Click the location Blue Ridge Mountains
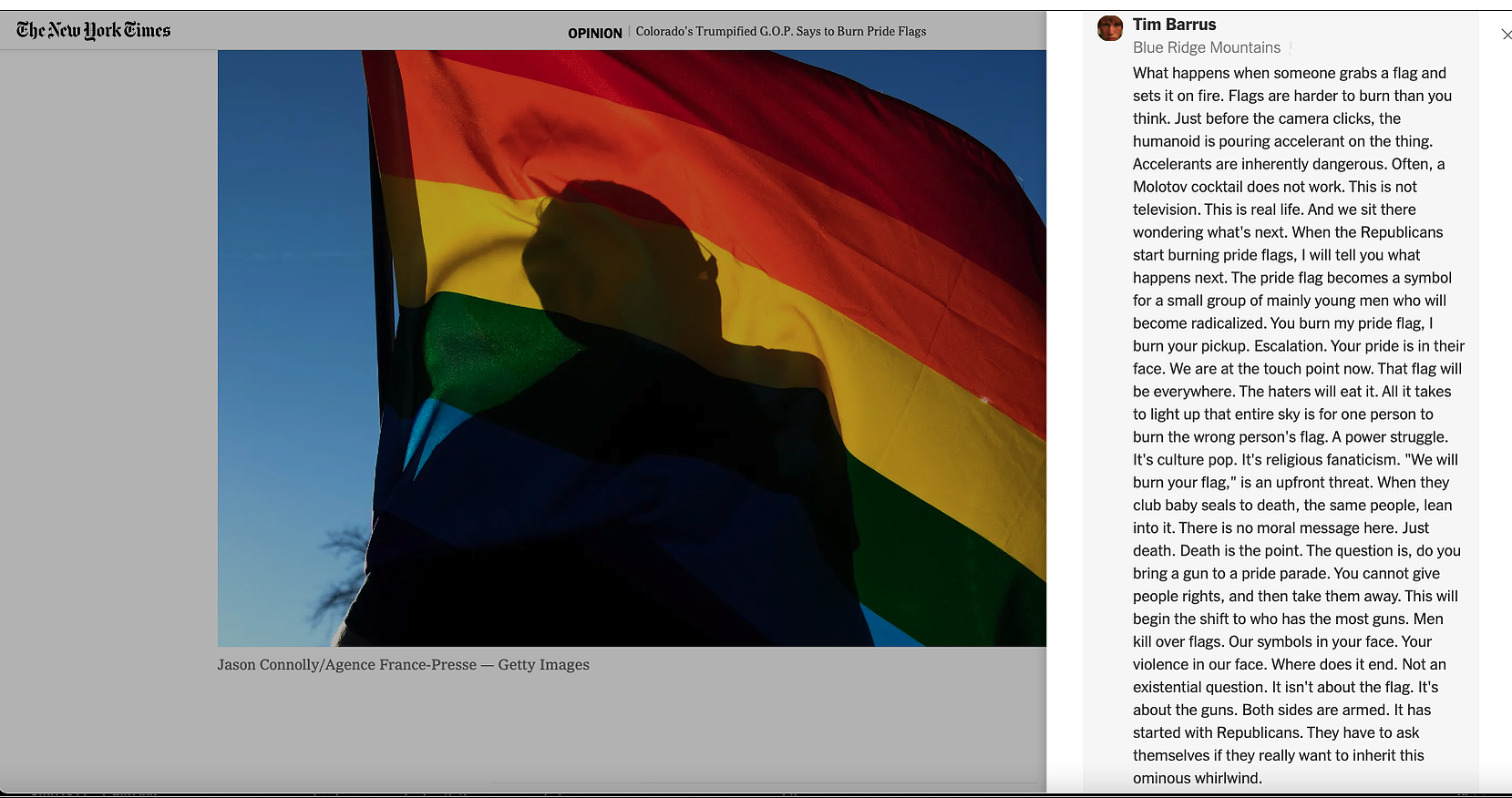Image resolution: width=1512 pixels, height=798 pixels. tap(1207, 47)
